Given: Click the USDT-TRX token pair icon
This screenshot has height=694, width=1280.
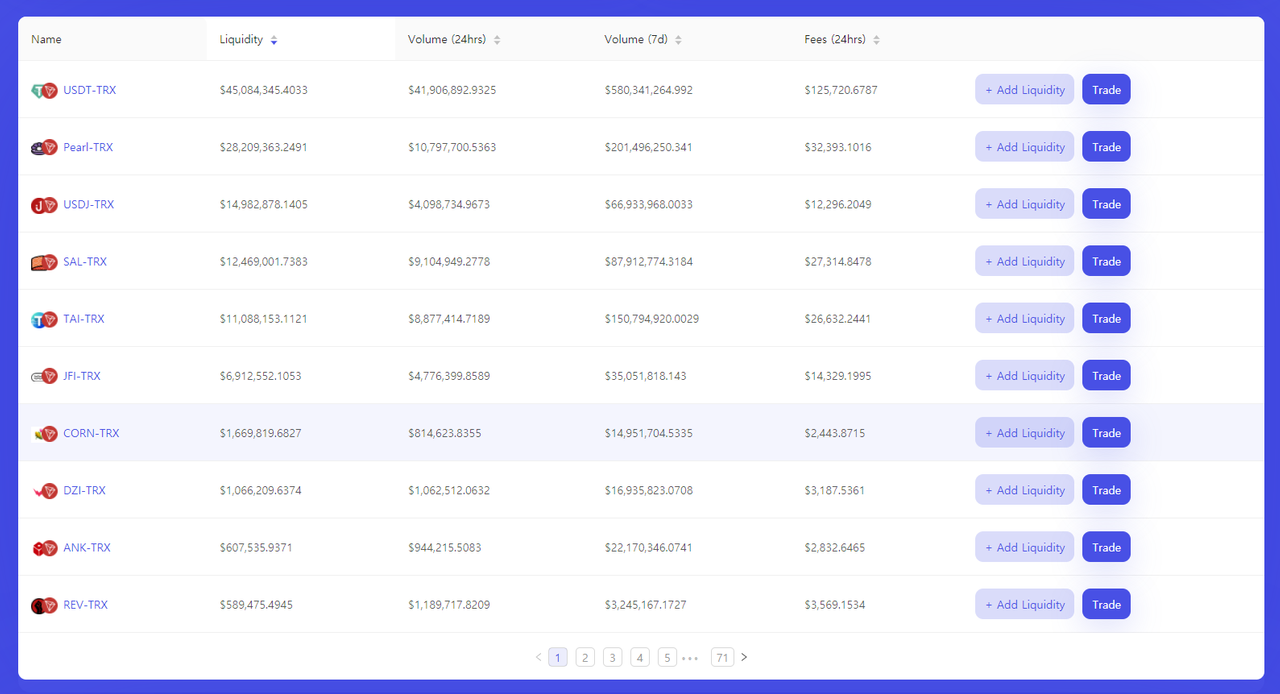Looking at the screenshot, I should pos(44,89).
